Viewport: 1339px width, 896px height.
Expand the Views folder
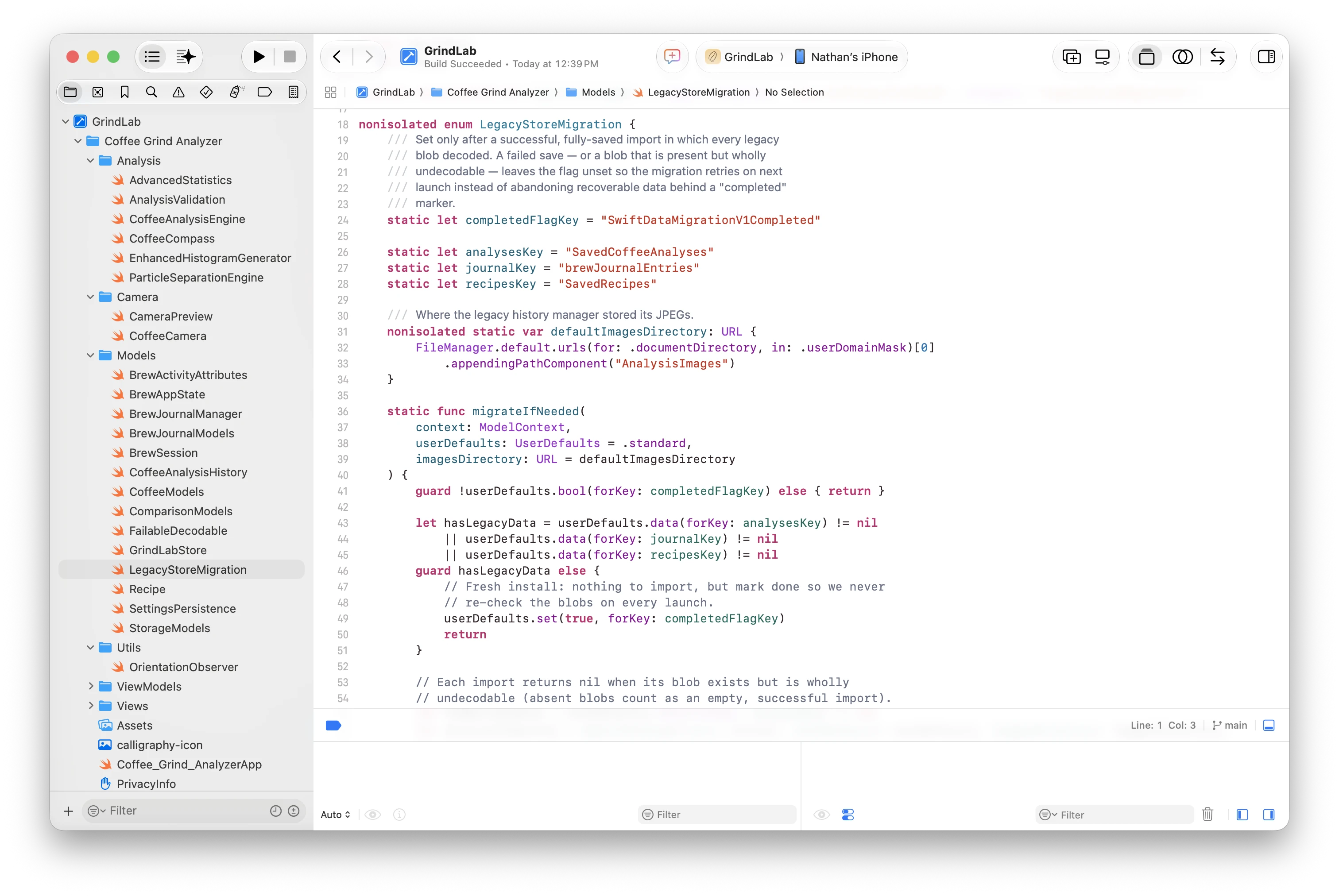coord(90,706)
